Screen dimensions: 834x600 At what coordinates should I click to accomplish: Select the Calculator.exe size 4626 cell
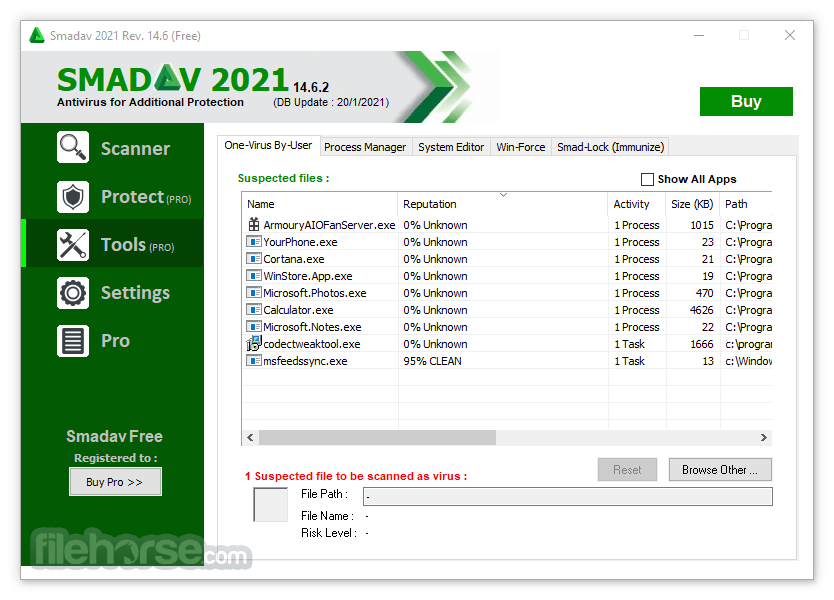click(x=702, y=310)
